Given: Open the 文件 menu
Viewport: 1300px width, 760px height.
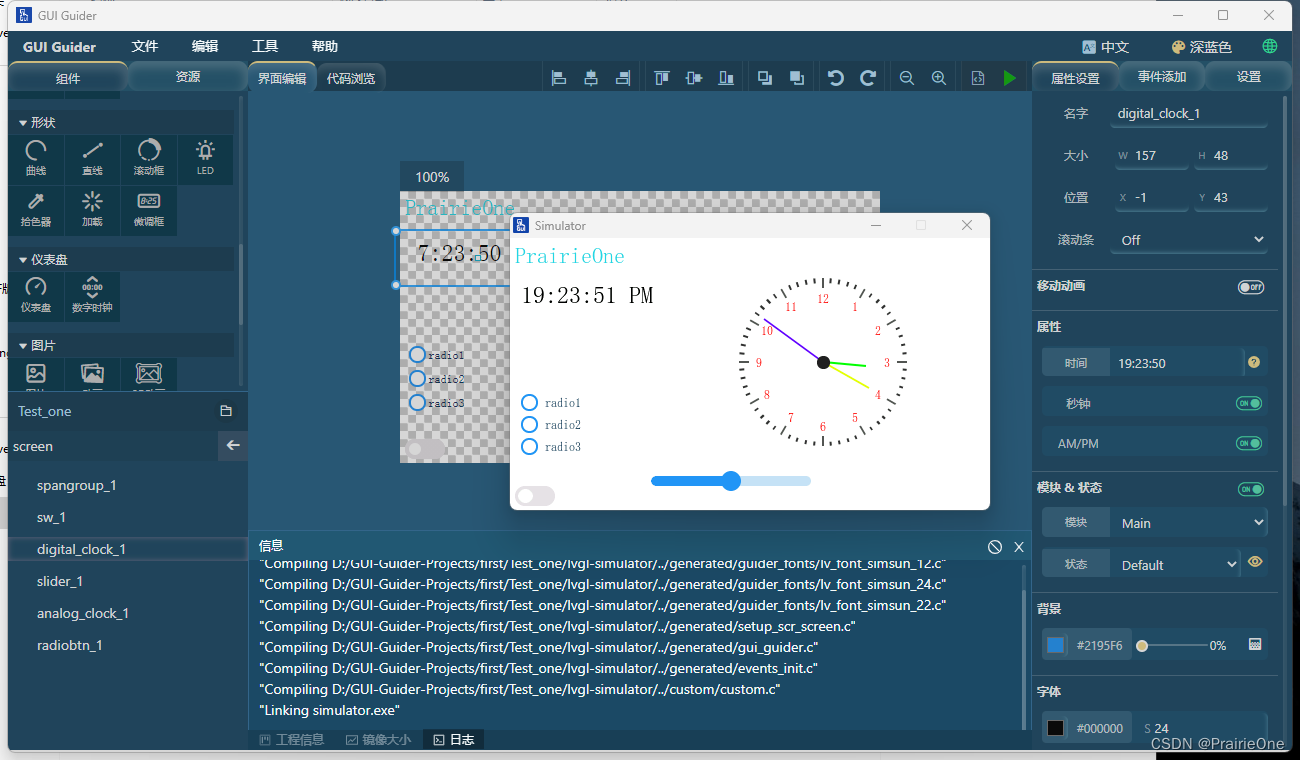Looking at the screenshot, I should [145, 47].
